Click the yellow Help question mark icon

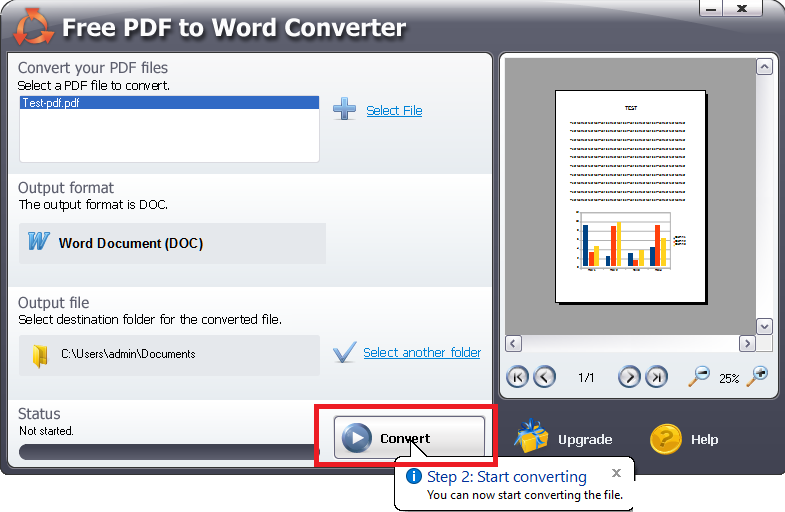pyautogui.click(x=666, y=439)
